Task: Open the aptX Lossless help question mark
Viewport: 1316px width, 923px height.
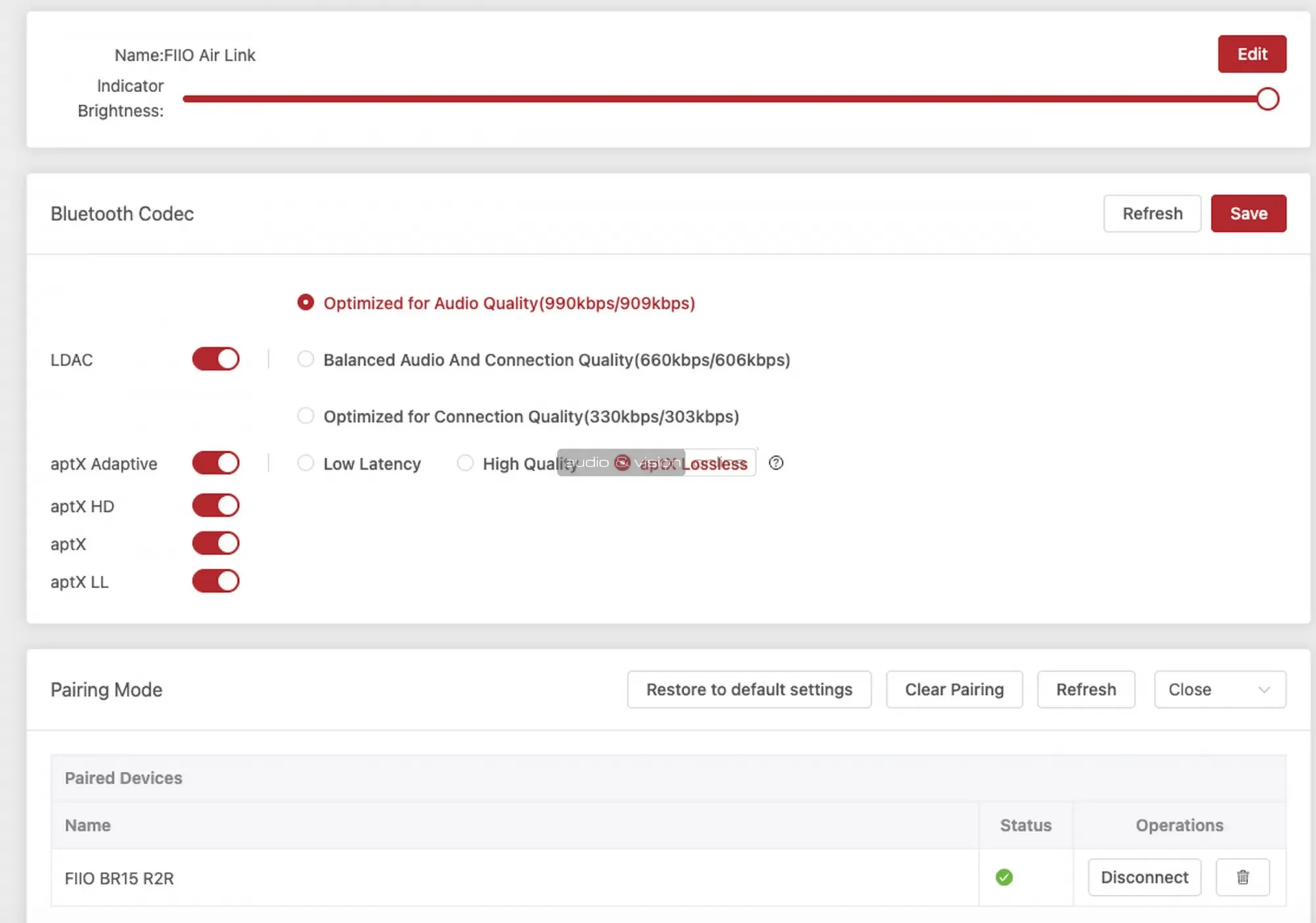Action: [776, 462]
